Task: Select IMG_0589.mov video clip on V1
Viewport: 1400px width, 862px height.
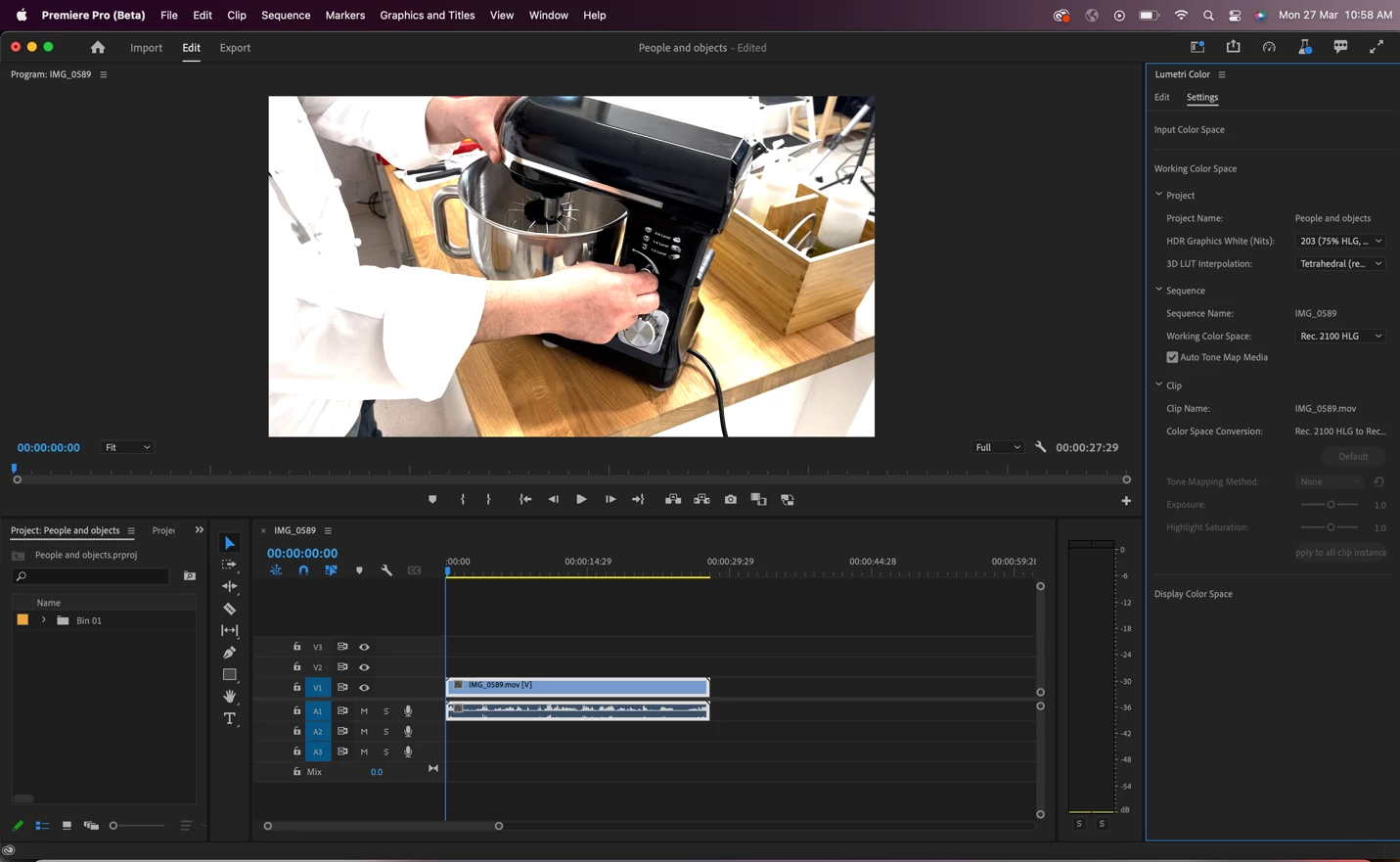Action: click(577, 687)
